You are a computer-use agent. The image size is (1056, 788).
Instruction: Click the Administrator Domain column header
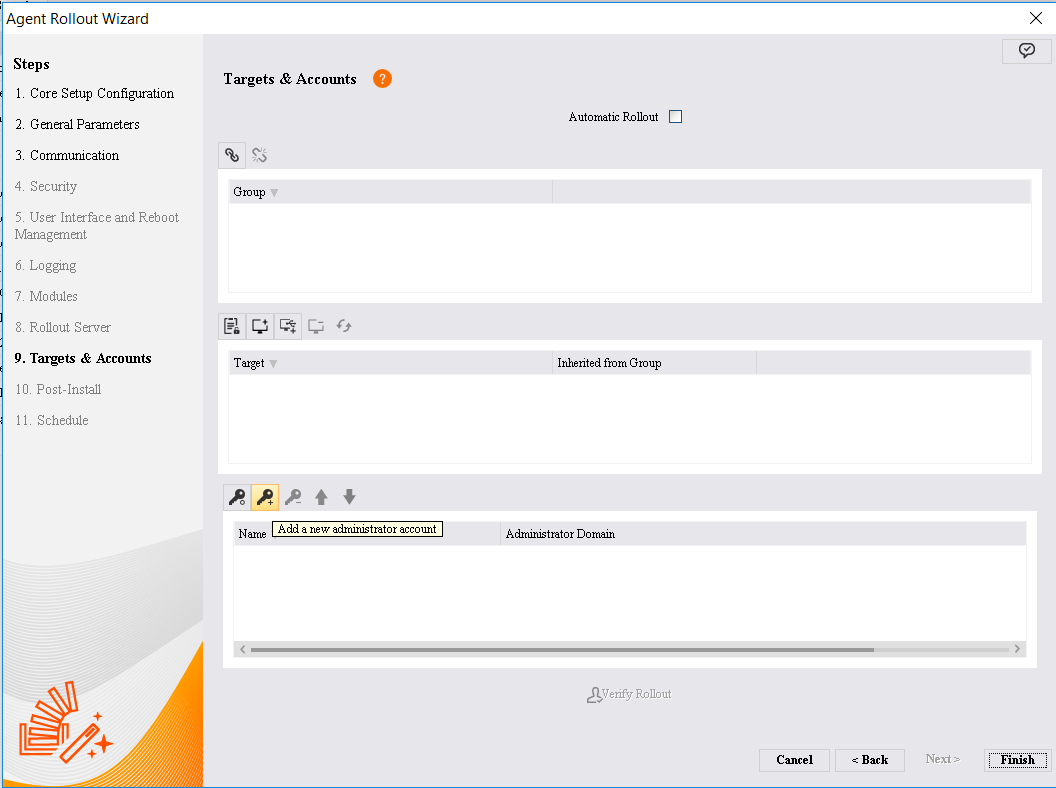coord(560,534)
